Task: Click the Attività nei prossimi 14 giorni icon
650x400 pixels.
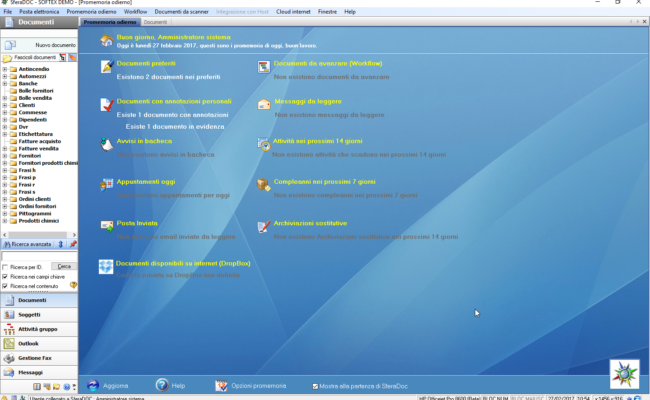Action: [264, 144]
